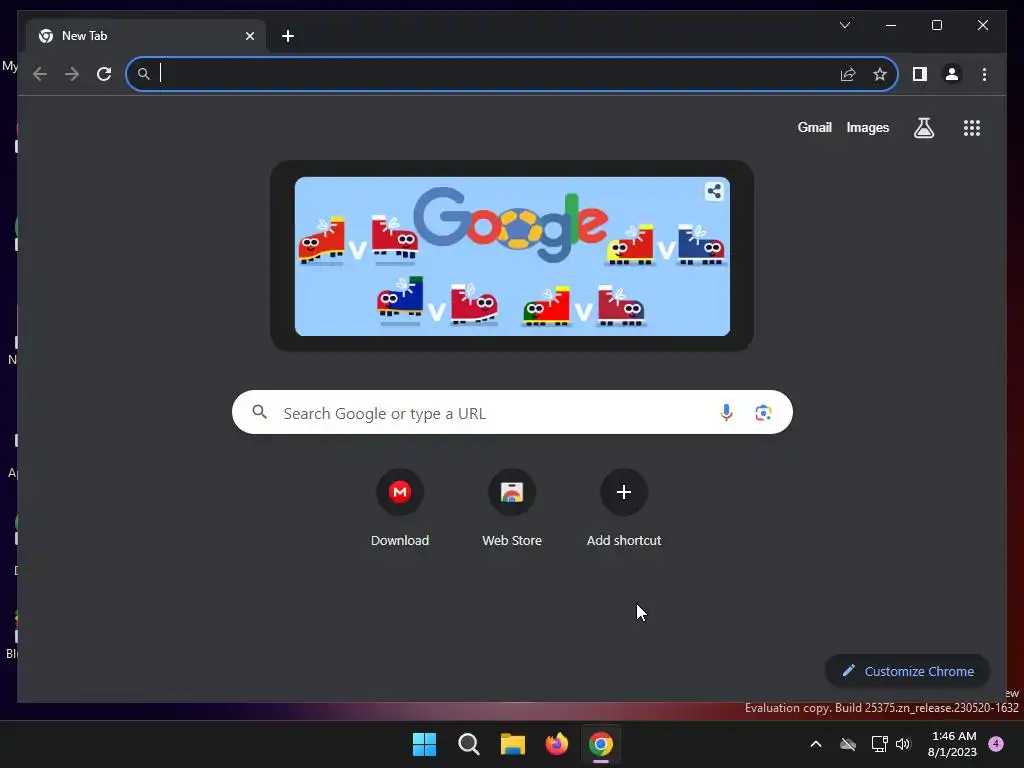Add a new shortcut tile
Viewport: 1024px width, 768px height.
click(624, 508)
